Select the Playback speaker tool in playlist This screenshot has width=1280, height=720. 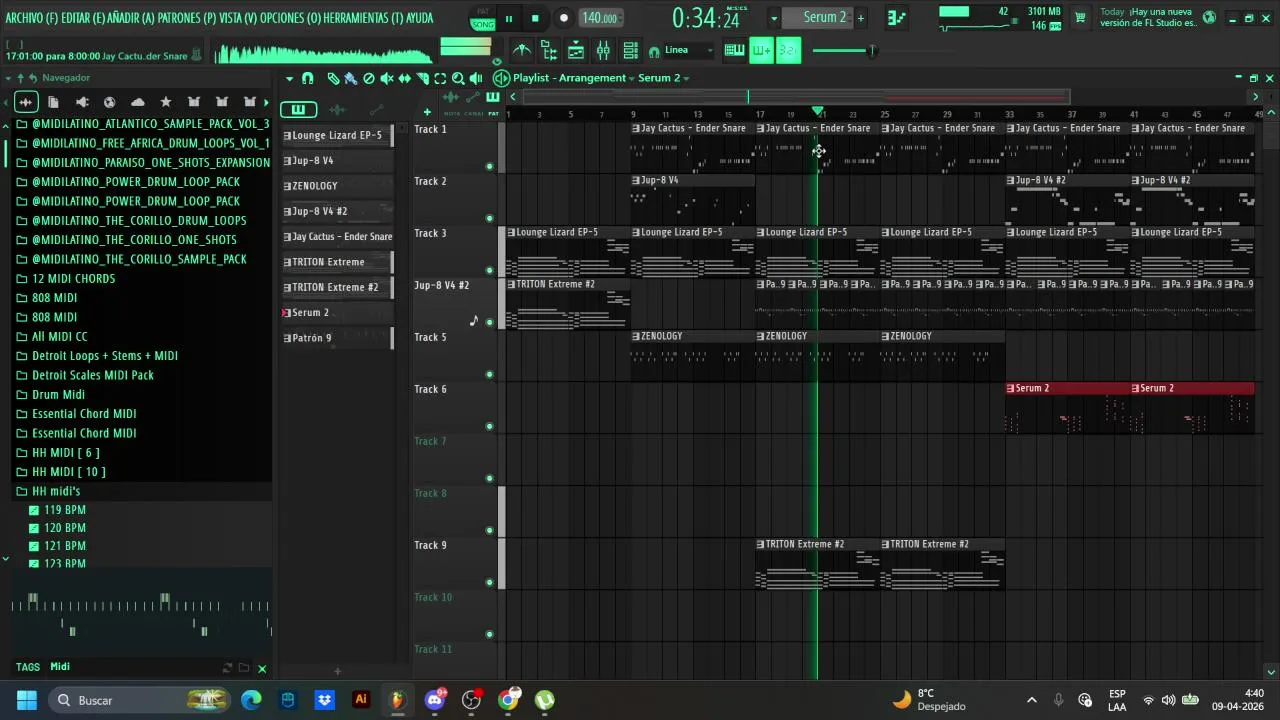pos(476,78)
